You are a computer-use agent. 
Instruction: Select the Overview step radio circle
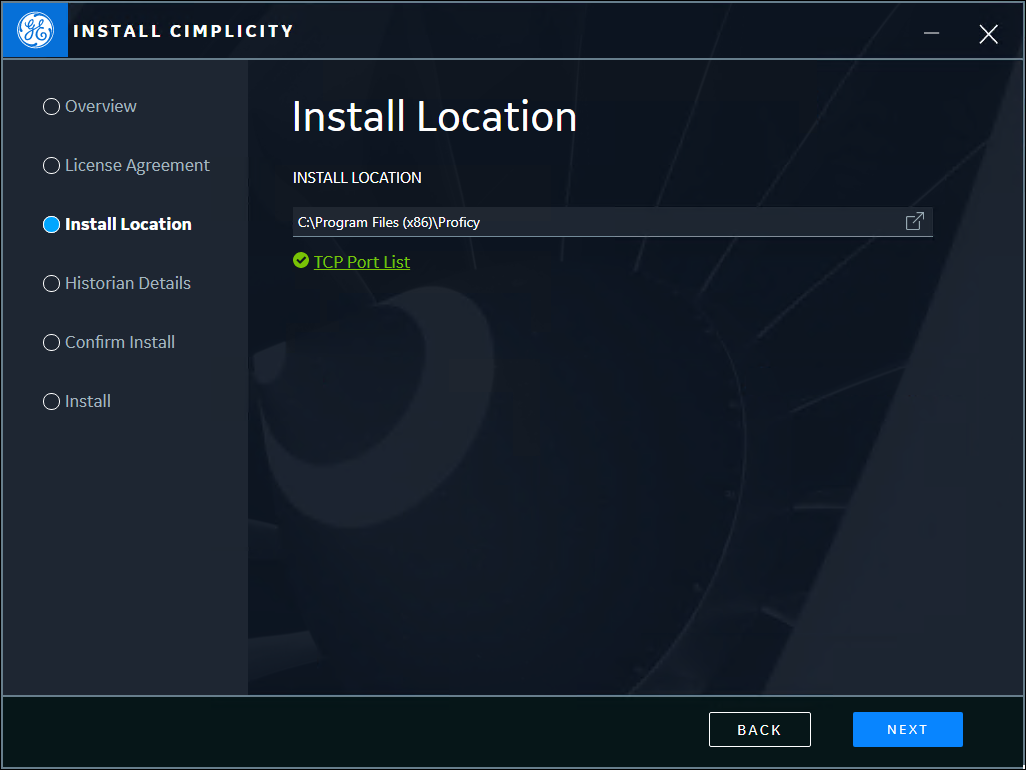(51, 107)
